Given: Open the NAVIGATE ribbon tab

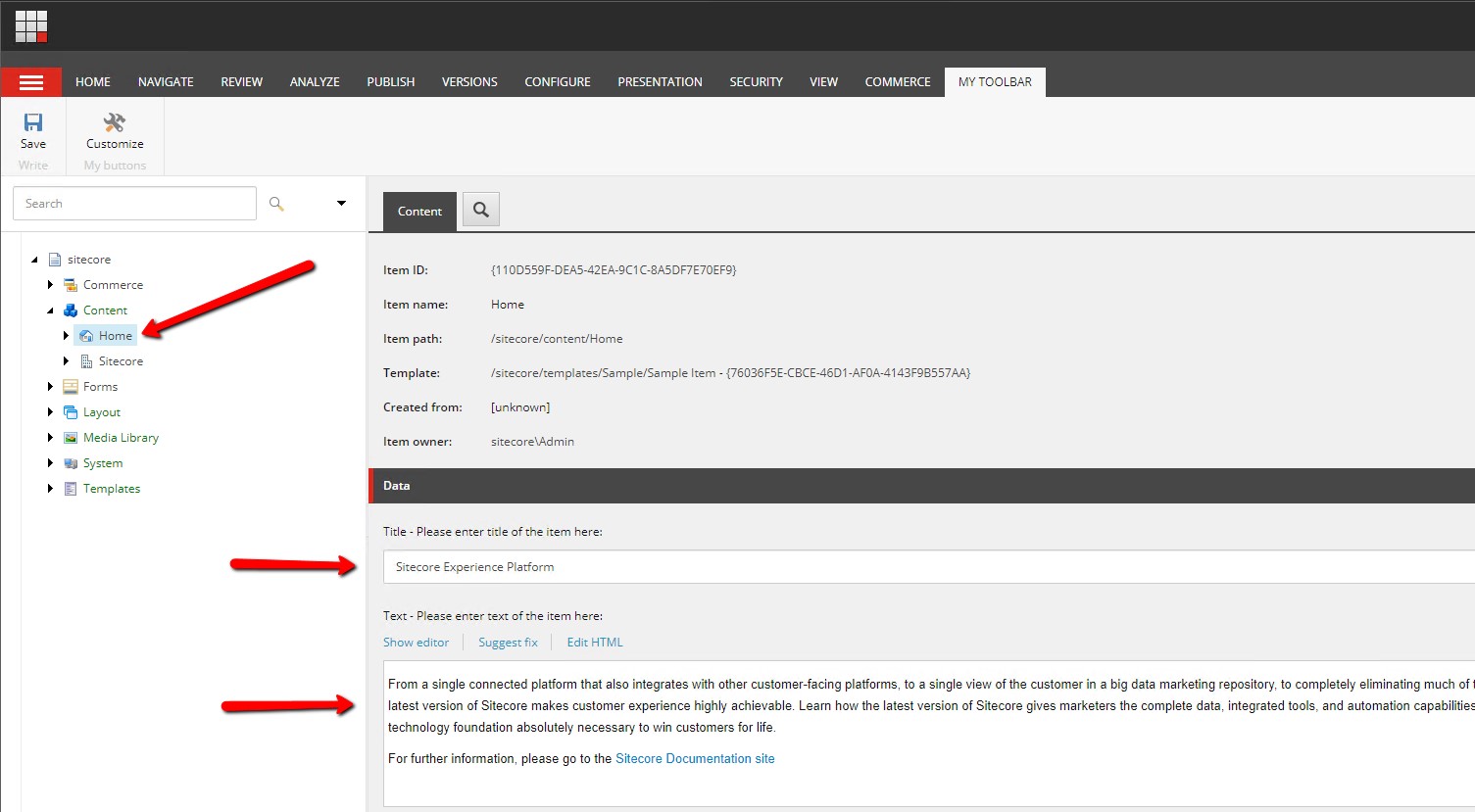Looking at the screenshot, I should 166,82.
